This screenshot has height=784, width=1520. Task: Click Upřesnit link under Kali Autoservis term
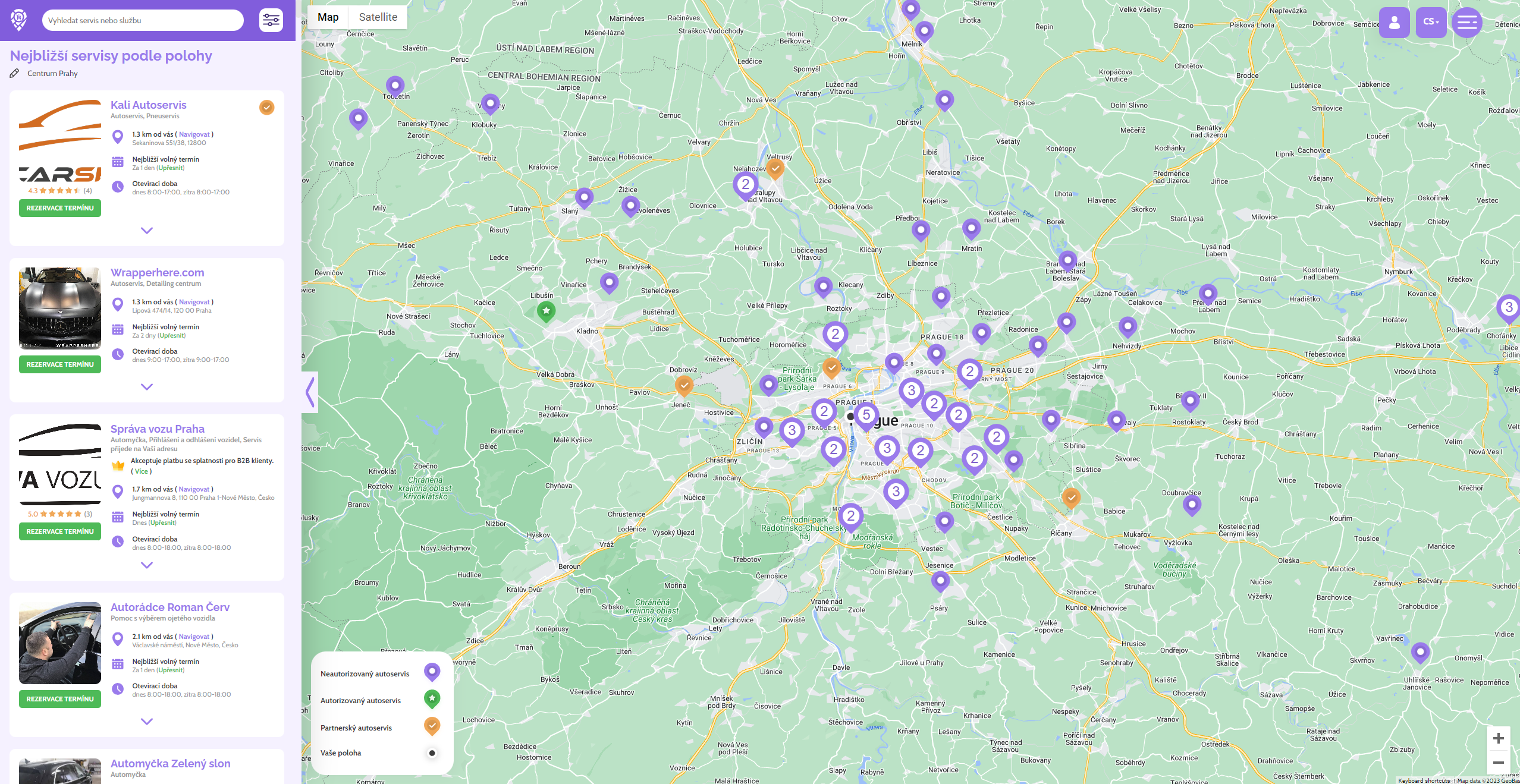pyautogui.click(x=171, y=168)
